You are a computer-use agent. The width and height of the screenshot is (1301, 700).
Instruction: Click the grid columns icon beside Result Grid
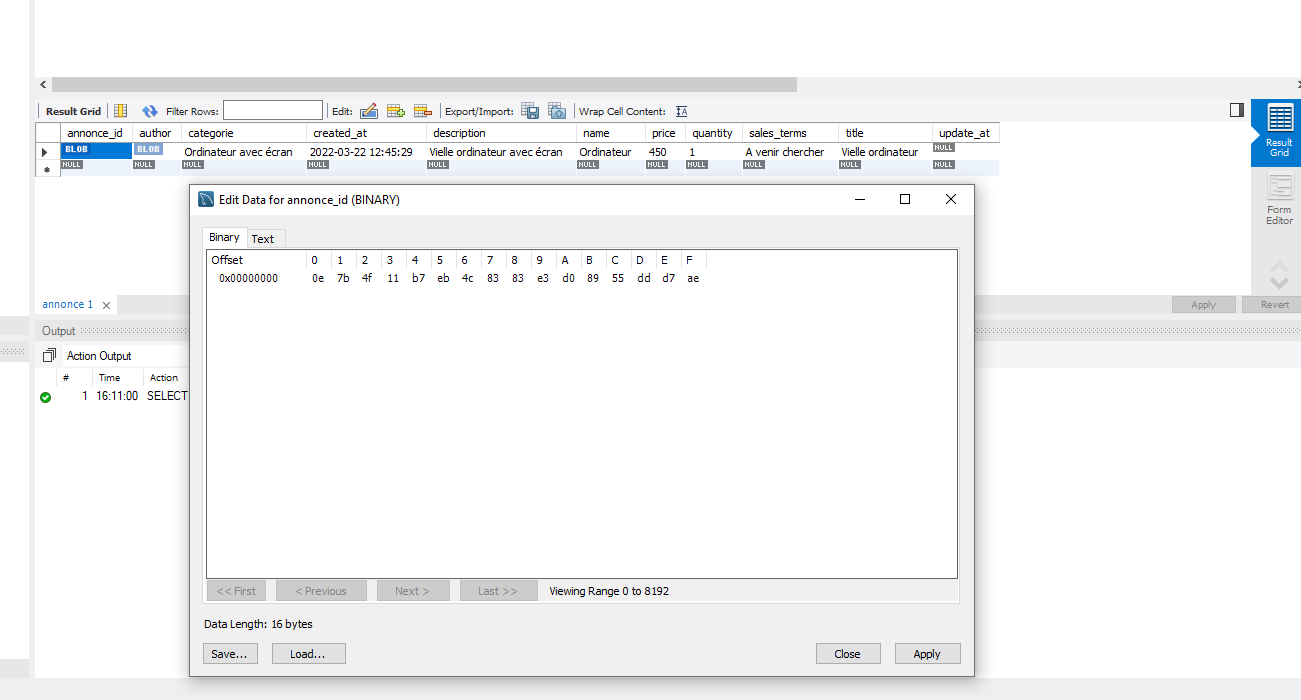[120, 111]
